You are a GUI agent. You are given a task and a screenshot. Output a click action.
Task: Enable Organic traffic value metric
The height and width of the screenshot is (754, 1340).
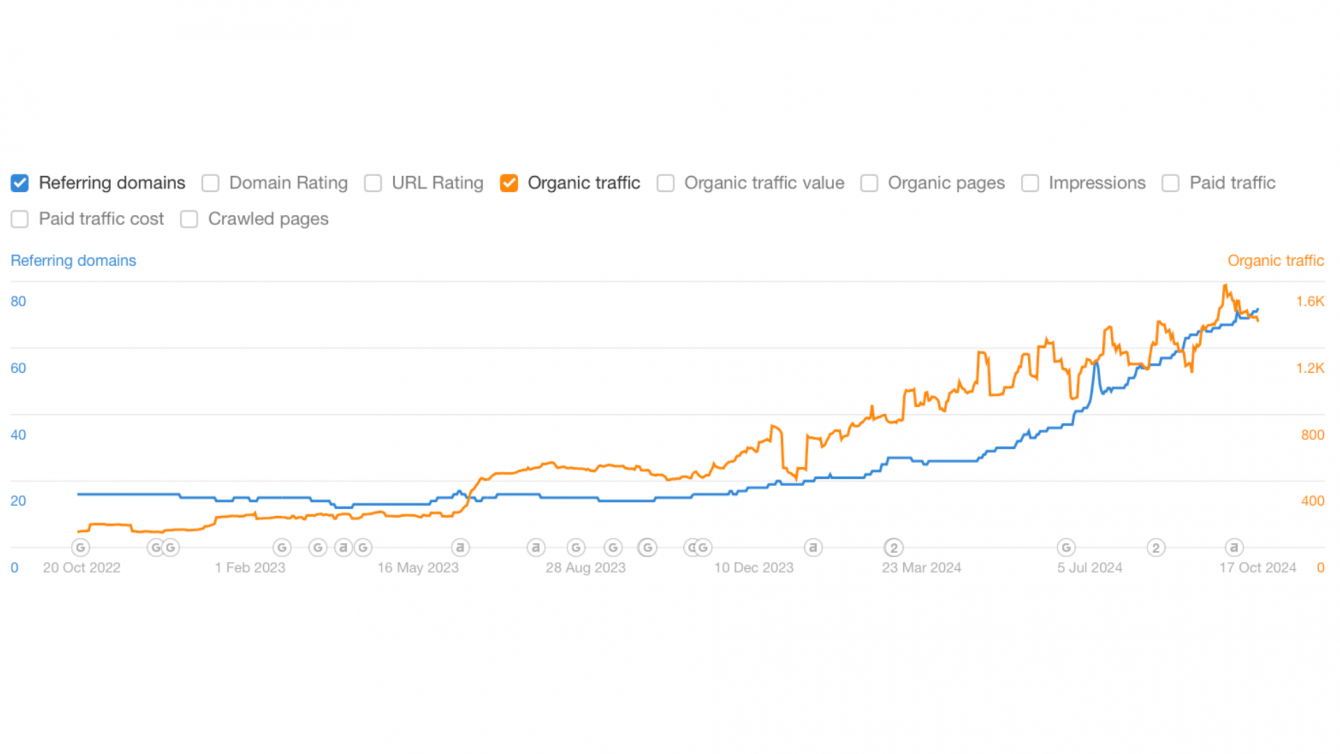[x=665, y=183]
